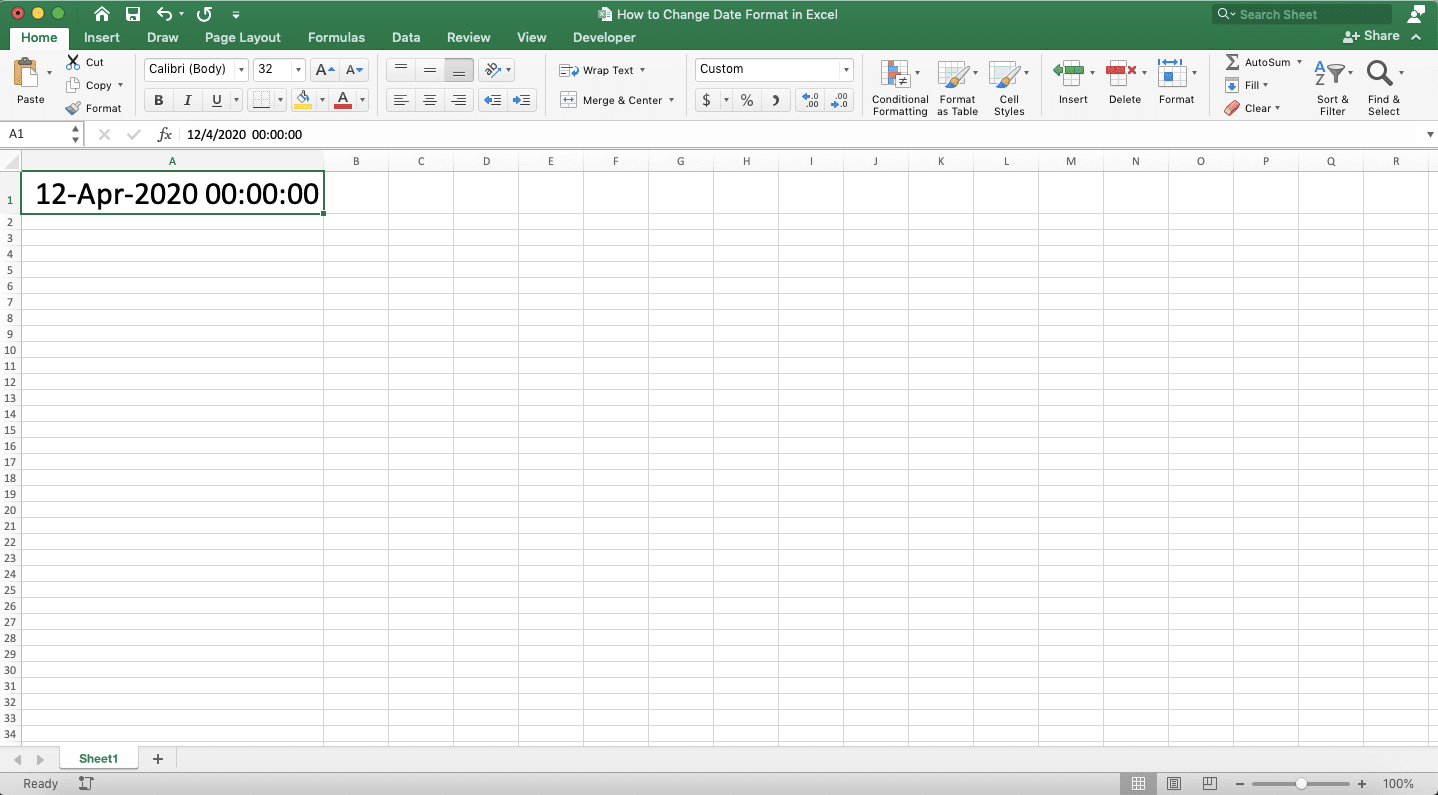Open Conditional Formatting

[899, 88]
